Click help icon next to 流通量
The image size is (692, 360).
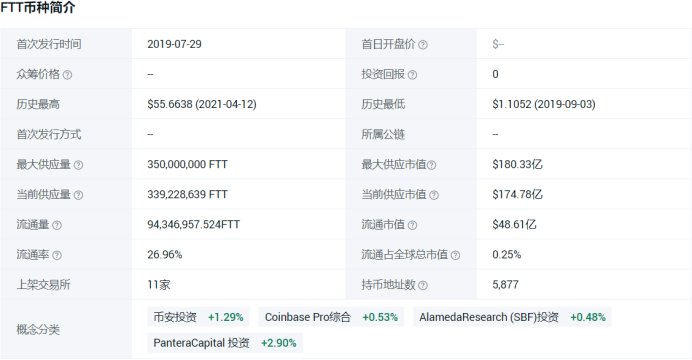coord(57,225)
